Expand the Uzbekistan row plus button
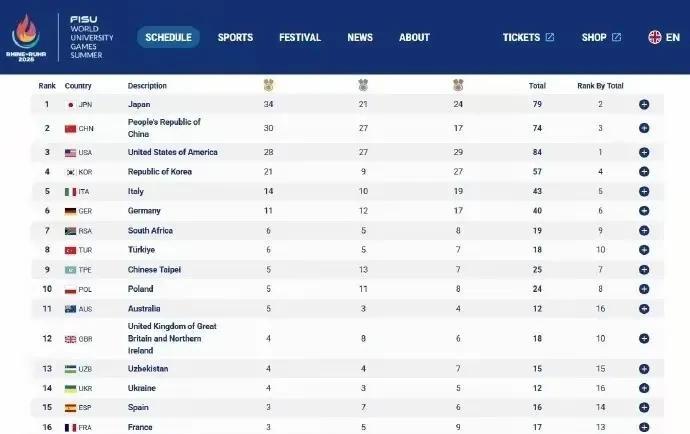Screen dimensions: 690x434 coord(644,369)
